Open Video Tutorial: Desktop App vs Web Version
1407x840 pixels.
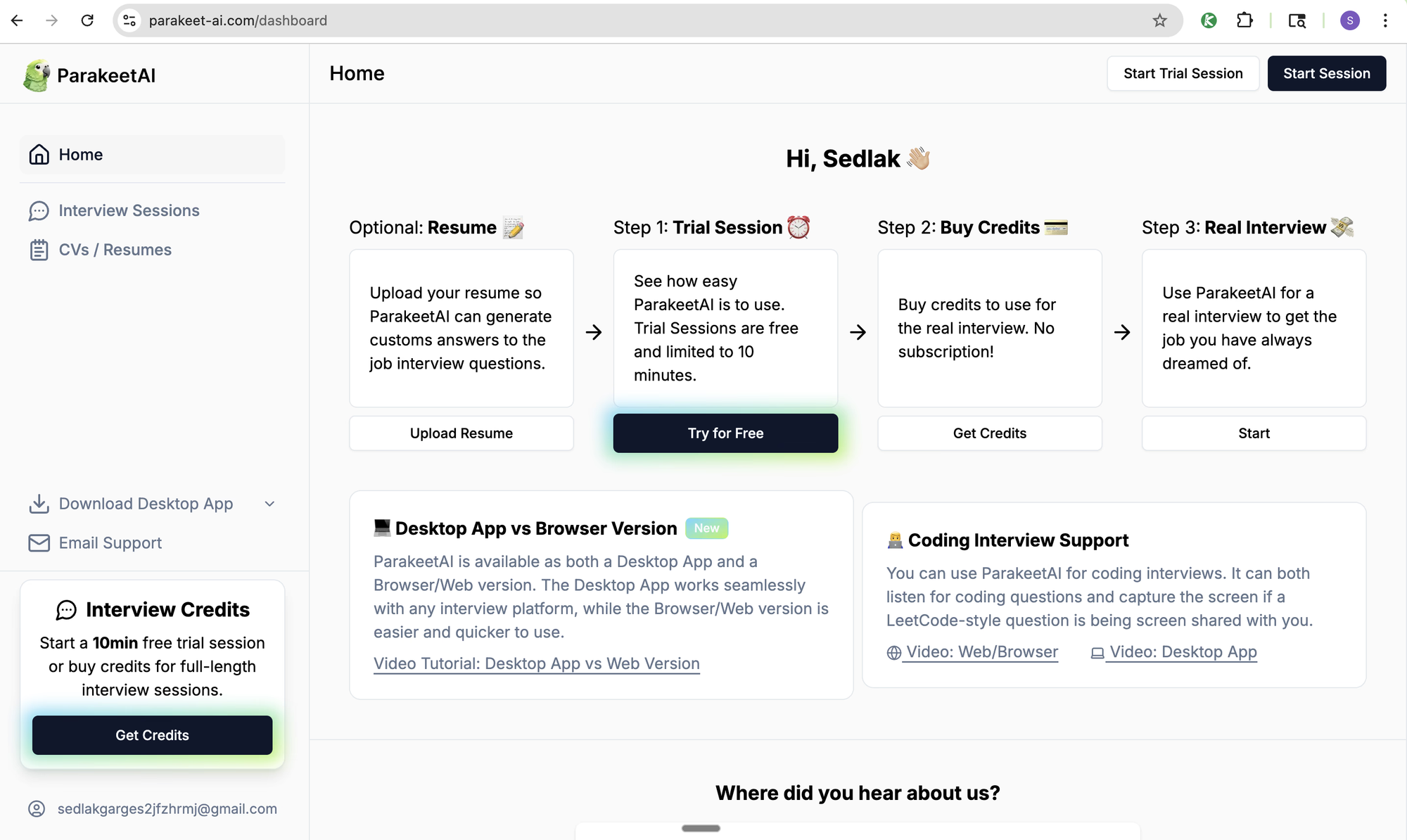point(536,663)
